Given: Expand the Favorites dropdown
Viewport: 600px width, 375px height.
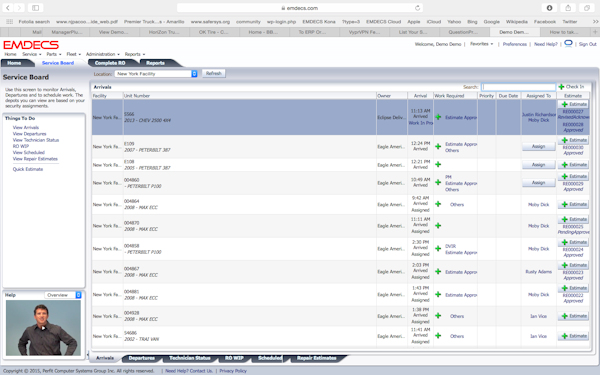Looking at the screenshot, I should coord(481,44).
